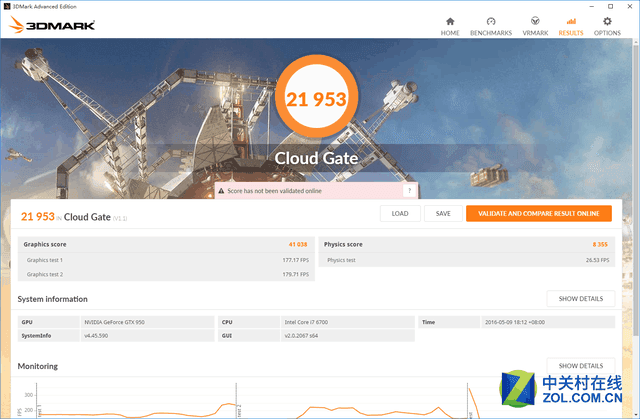Viewport: 640px width, 419px height.
Task: Open the VRMark icon
Action: [x=535, y=21]
